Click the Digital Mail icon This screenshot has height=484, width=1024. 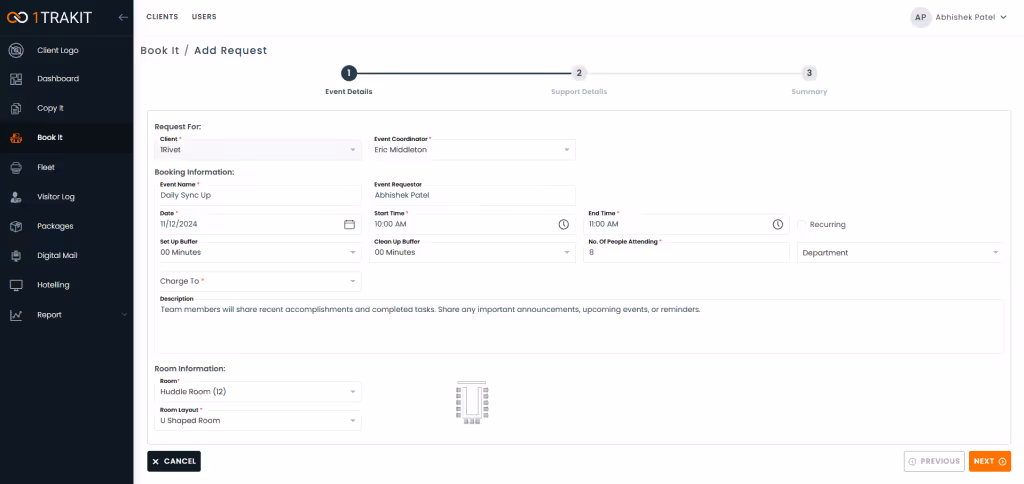click(17, 256)
